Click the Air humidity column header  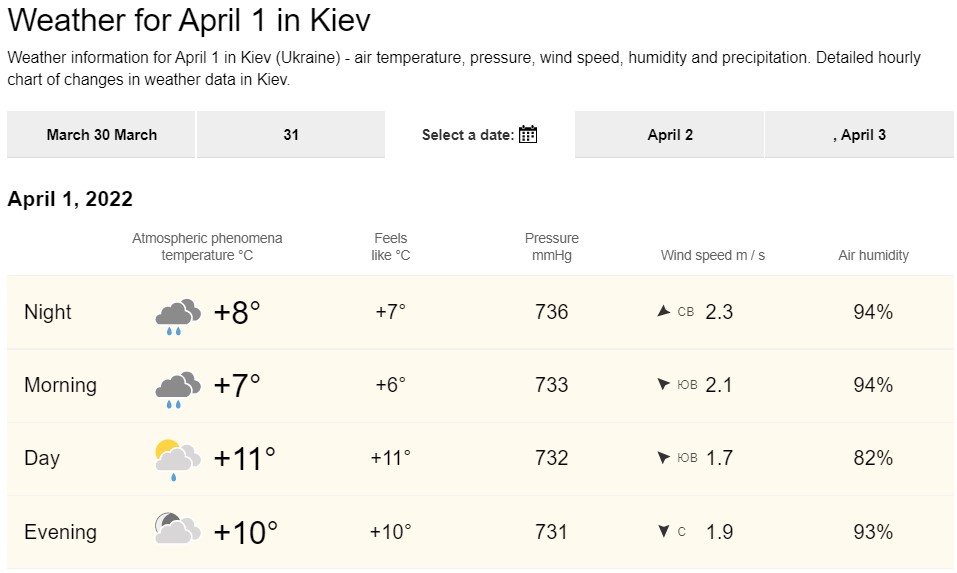[873, 255]
